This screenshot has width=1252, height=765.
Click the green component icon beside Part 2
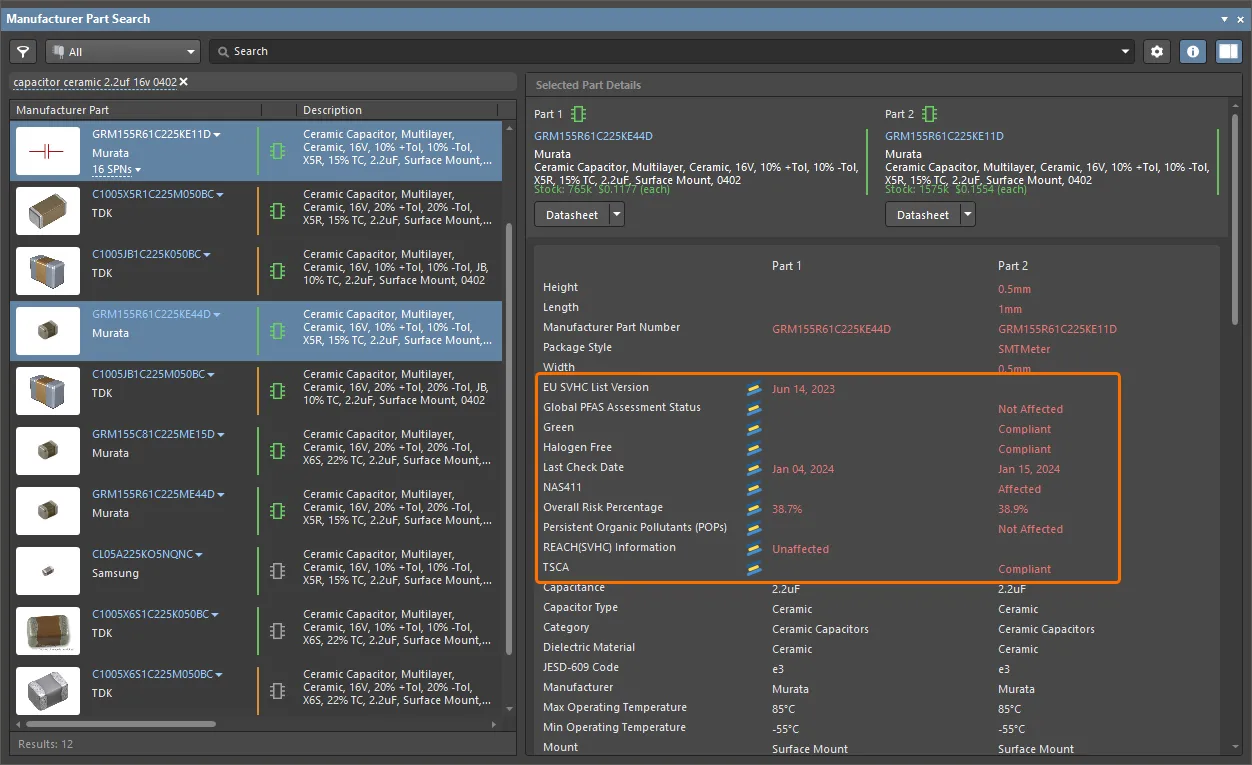(930, 114)
